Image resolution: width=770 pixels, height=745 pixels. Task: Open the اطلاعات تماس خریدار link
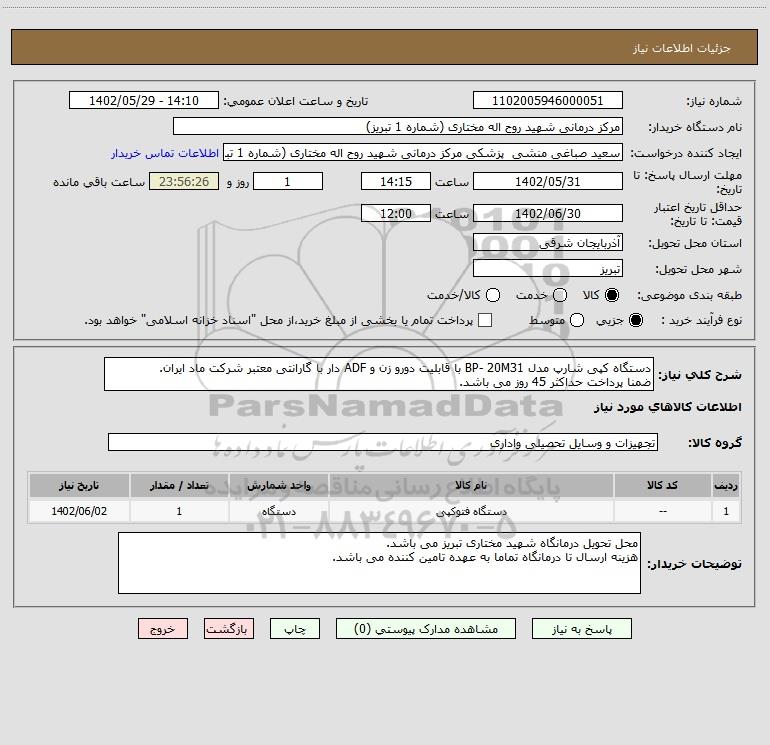[165, 153]
